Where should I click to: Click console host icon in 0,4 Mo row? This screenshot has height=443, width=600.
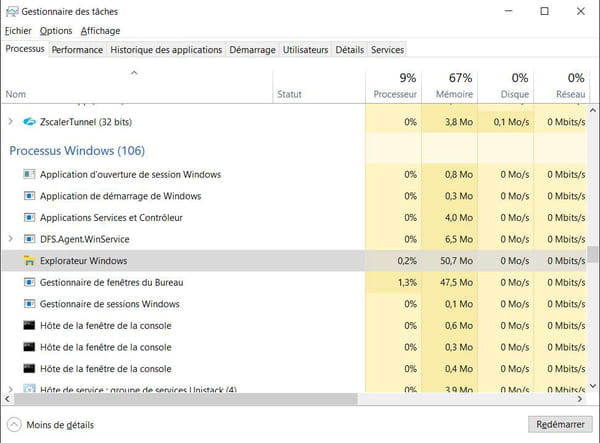29,369
